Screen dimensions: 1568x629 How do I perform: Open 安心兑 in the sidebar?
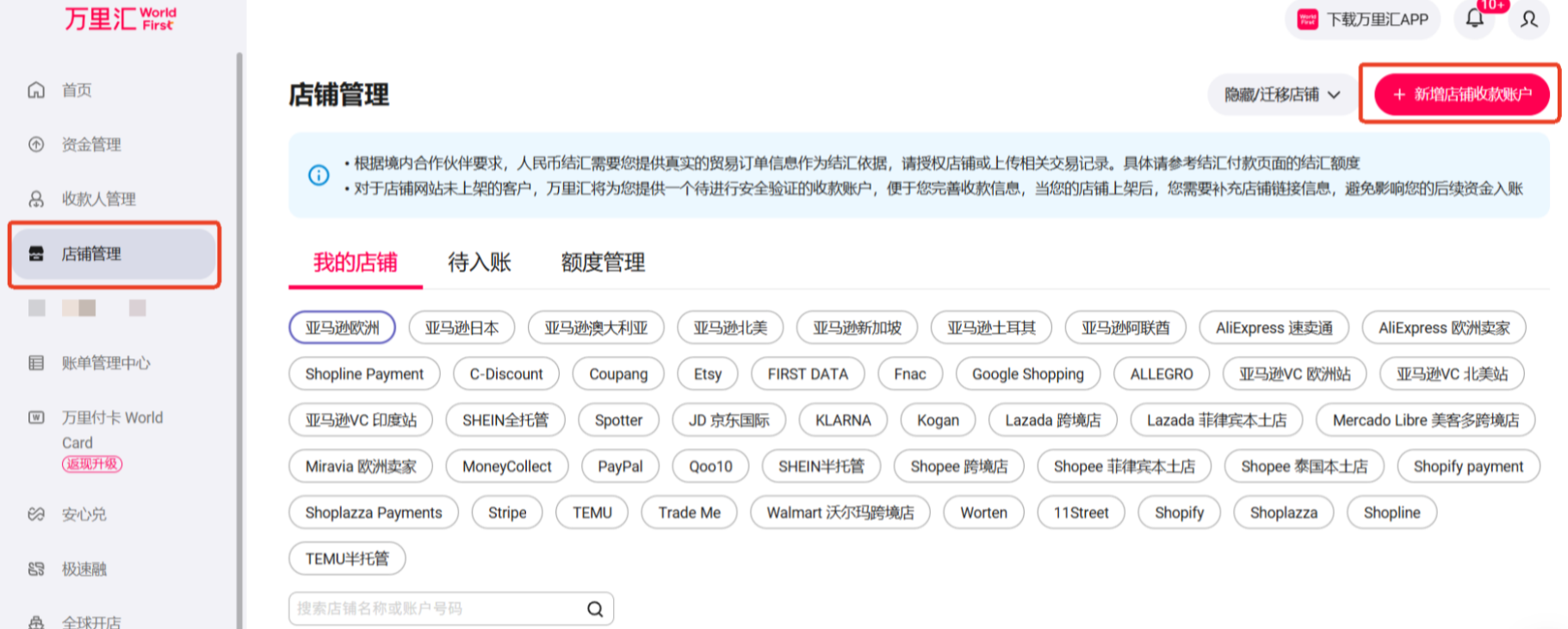coord(84,514)
